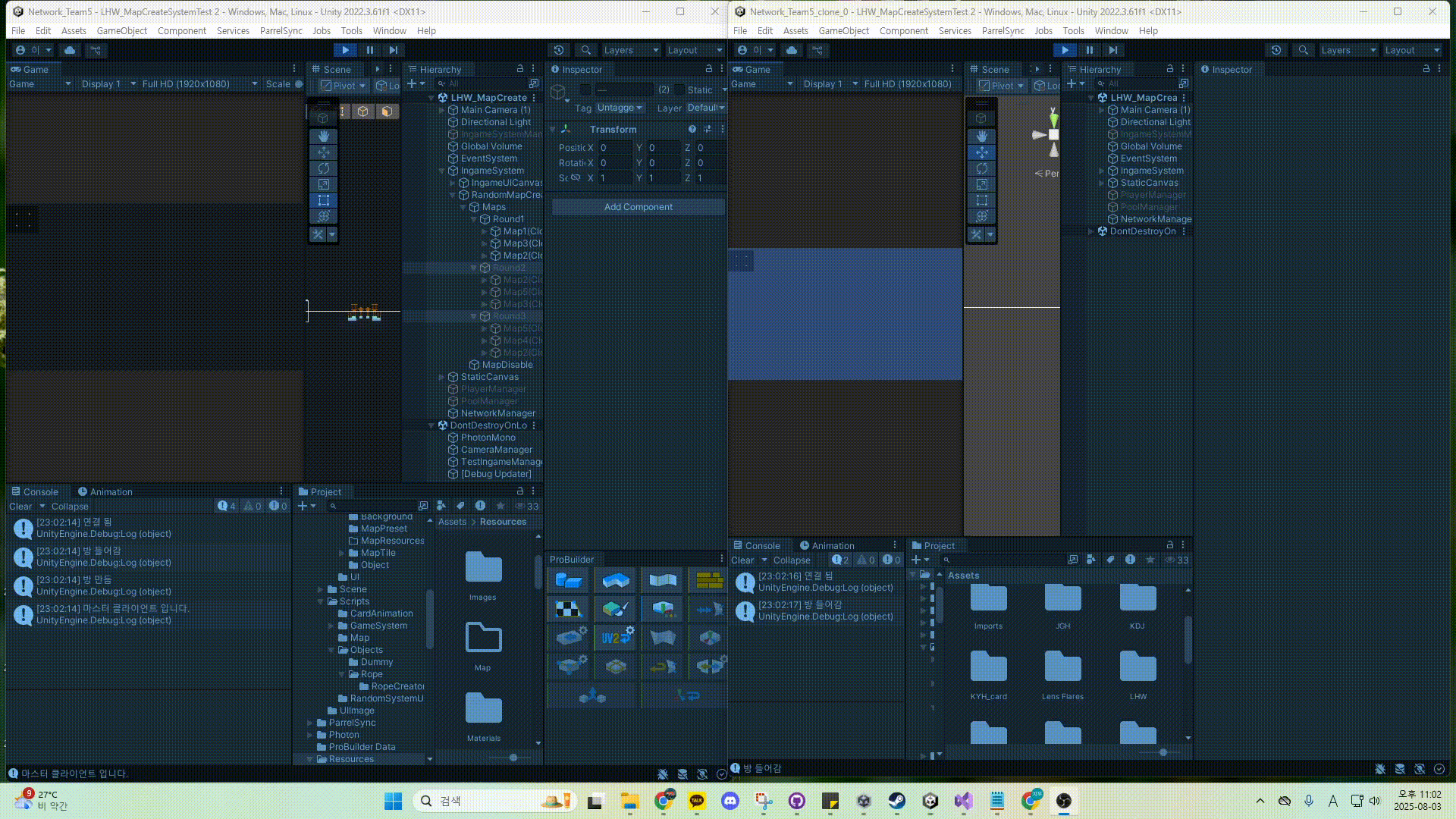Expand StaticCanvas in left Hierarchy
Viewport: 1456px width, 819px height.
tap(442, 377)
